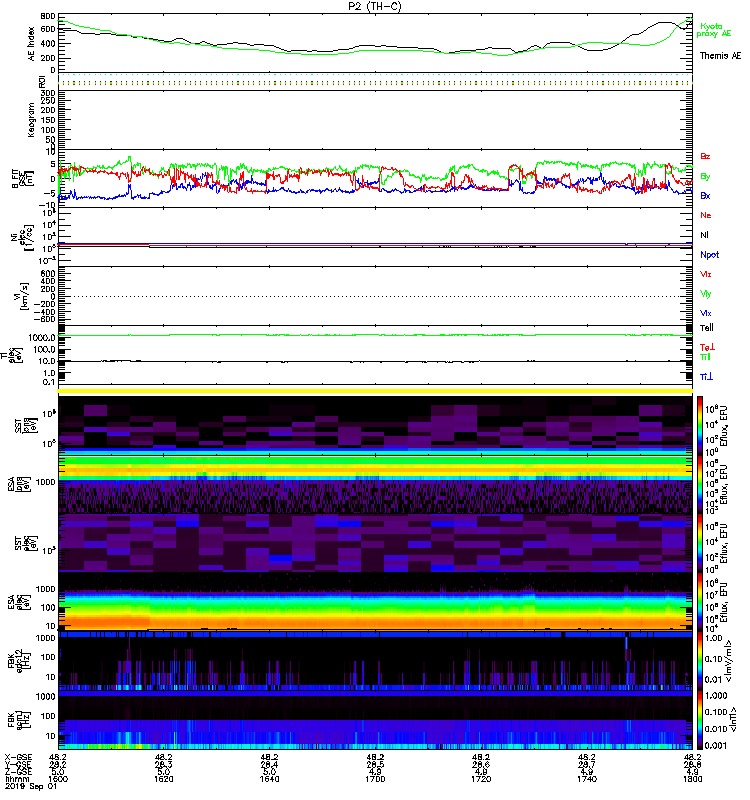The image size is (750, 800).
Task: Click the <|mV/m|> color bar unit label
Action: [730, 661]
